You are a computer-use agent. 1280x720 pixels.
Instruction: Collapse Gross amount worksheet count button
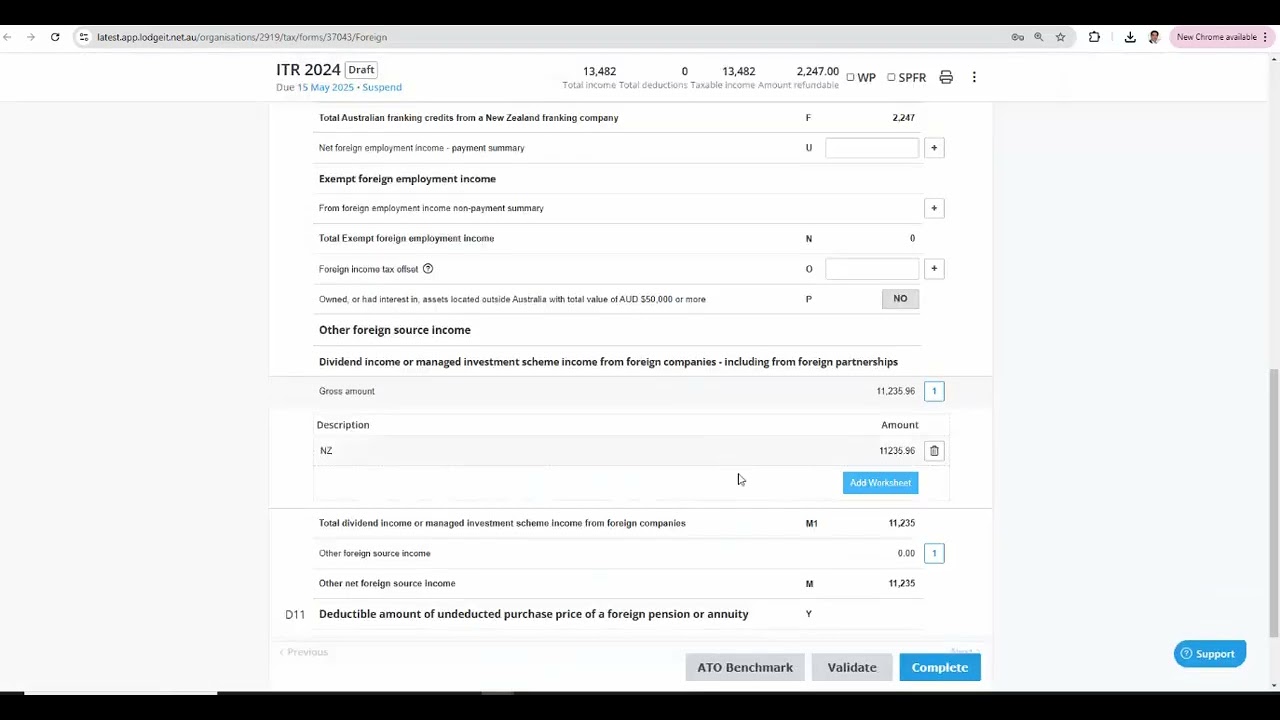934,391
